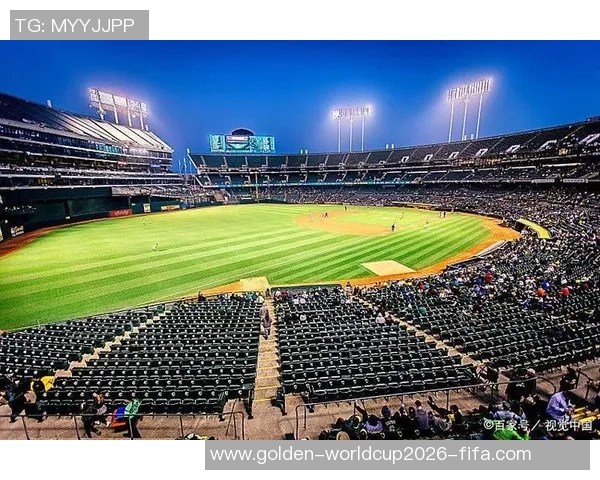The width and height of the screenshot is (600, 480).
Task: Click the 百家号 视觉中国 watermark
Action: 537,425
